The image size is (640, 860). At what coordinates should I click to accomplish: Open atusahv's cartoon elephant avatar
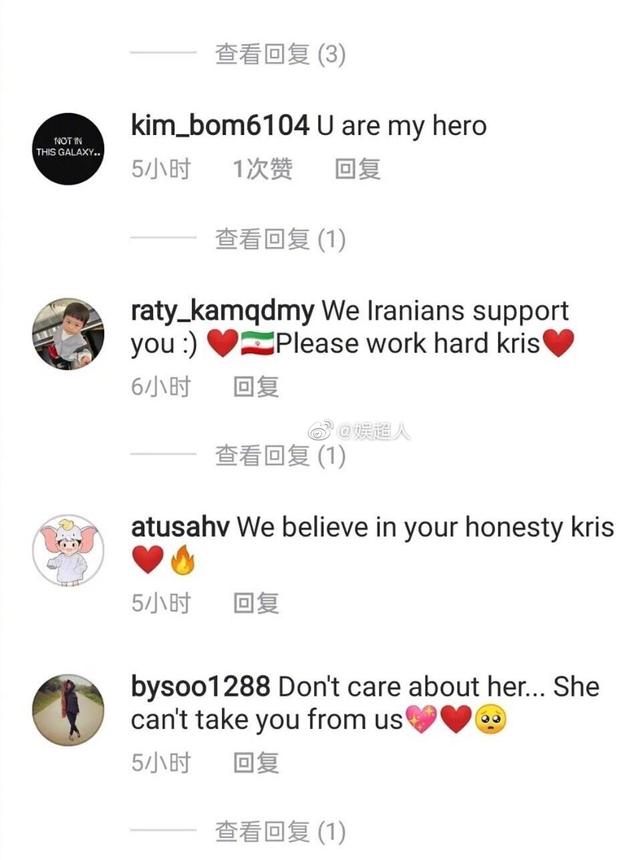tap(68, 550)
